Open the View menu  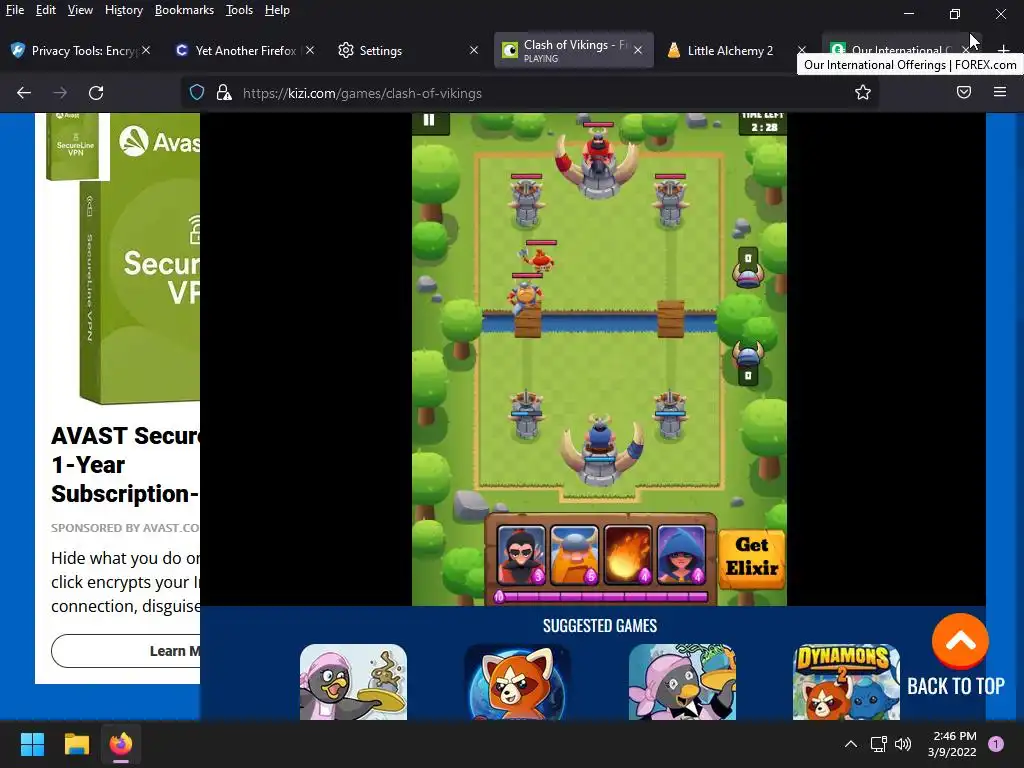click(80, 10)
